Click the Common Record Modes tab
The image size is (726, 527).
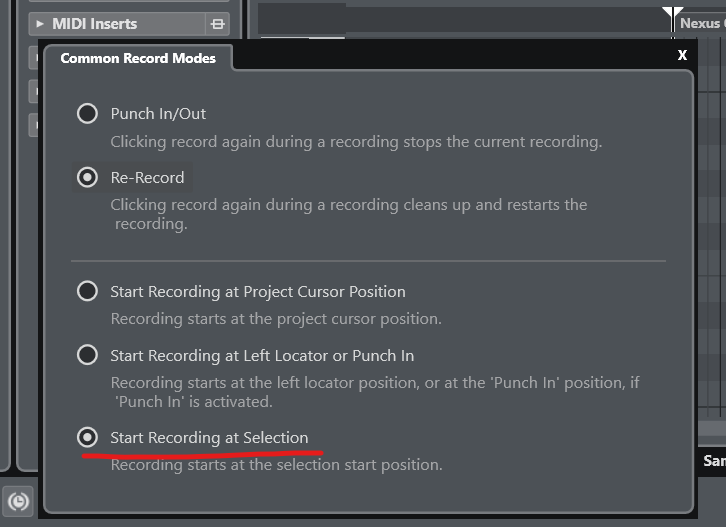(x=138, y=58)
